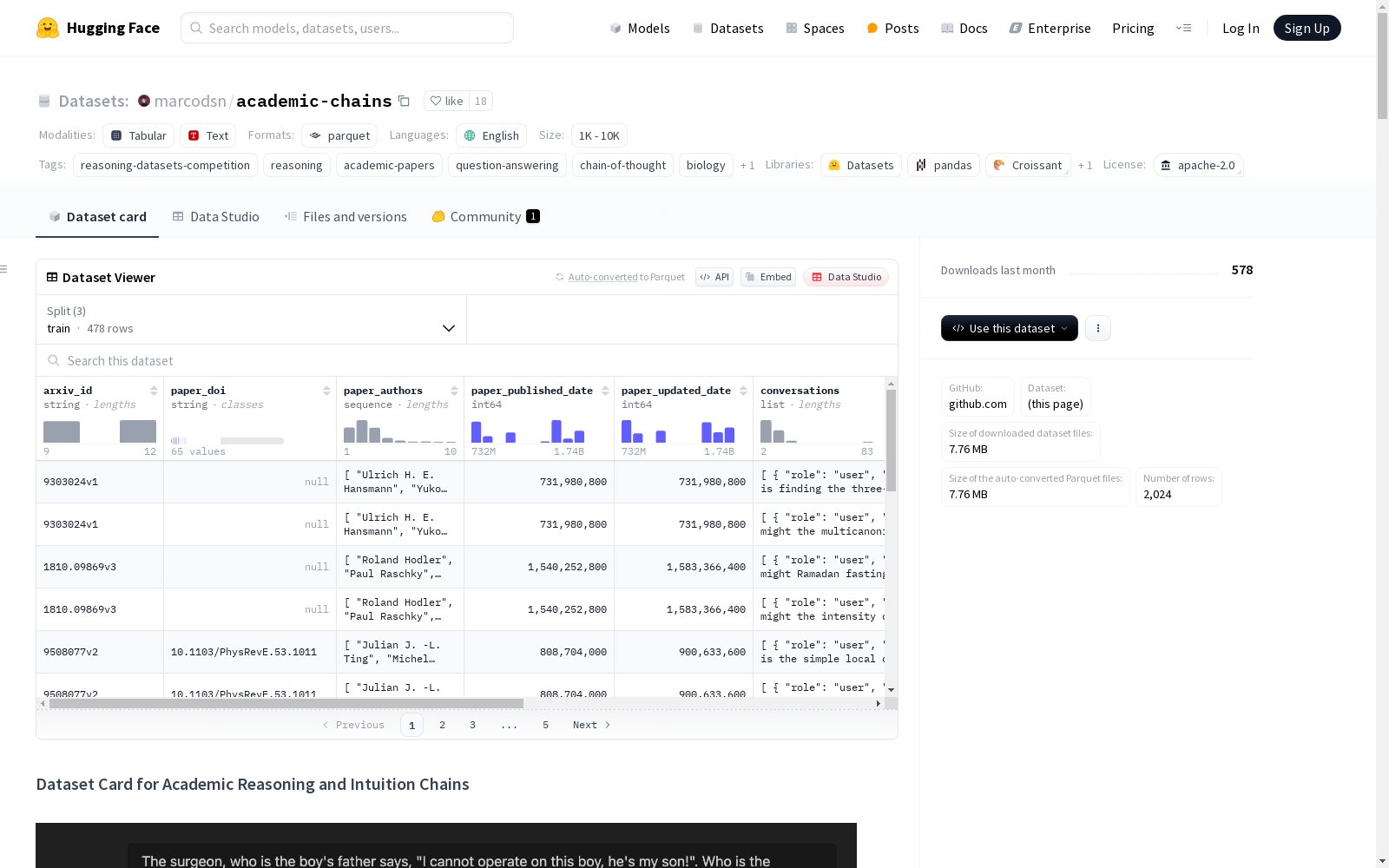The width and height of the screenshot is (1389, 868).
Task: Open the Community tab
Action: (485, 216)
